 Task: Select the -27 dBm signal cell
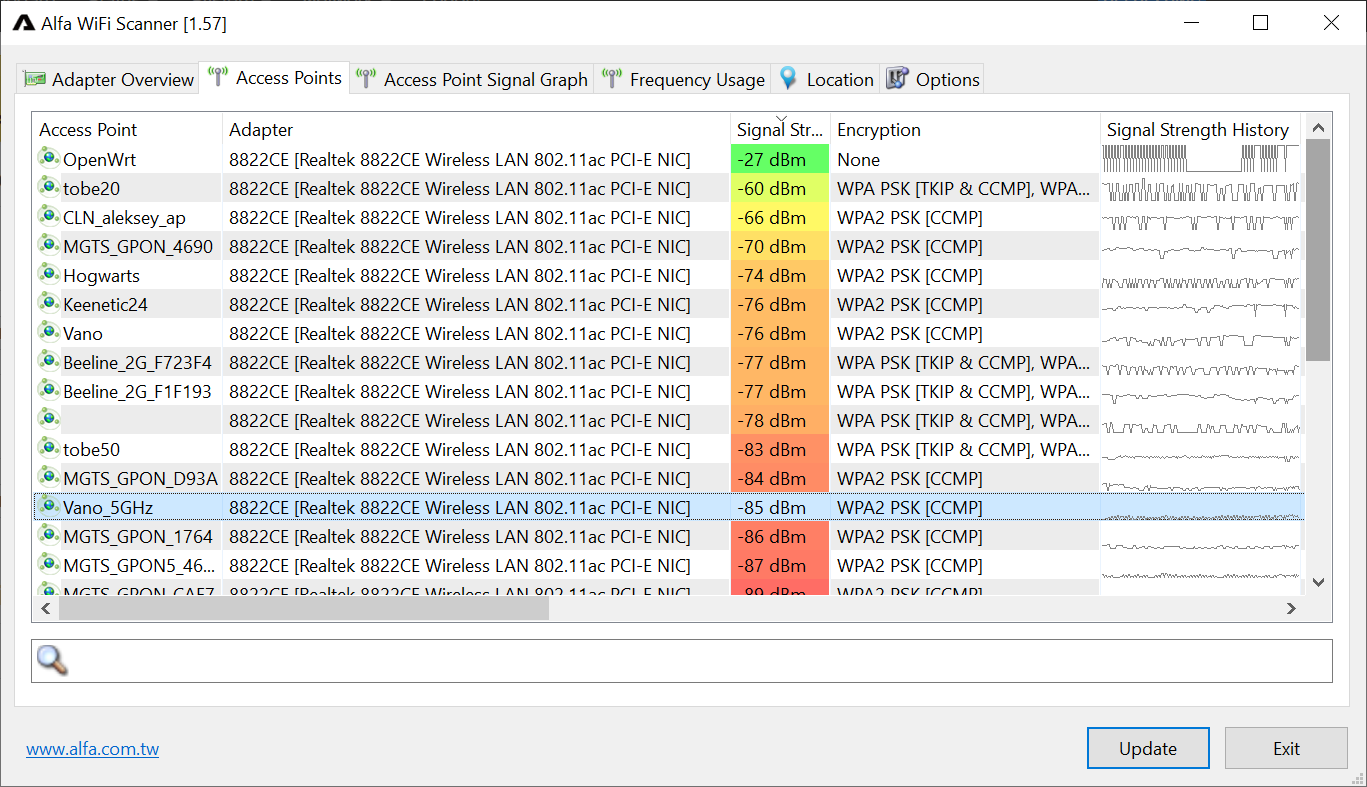click(x=780, y=159)
